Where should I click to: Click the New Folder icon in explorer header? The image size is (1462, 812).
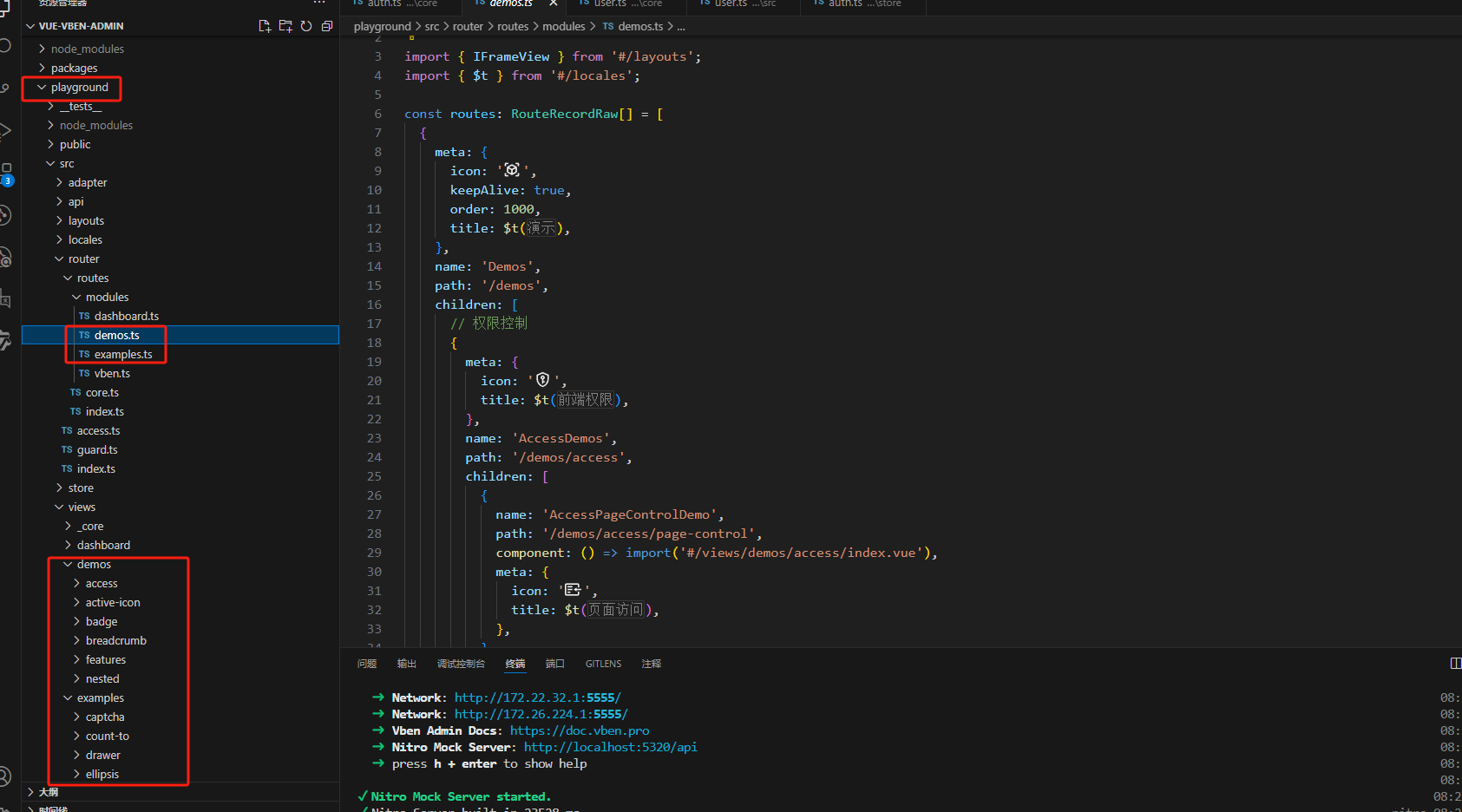pos(285,26)
